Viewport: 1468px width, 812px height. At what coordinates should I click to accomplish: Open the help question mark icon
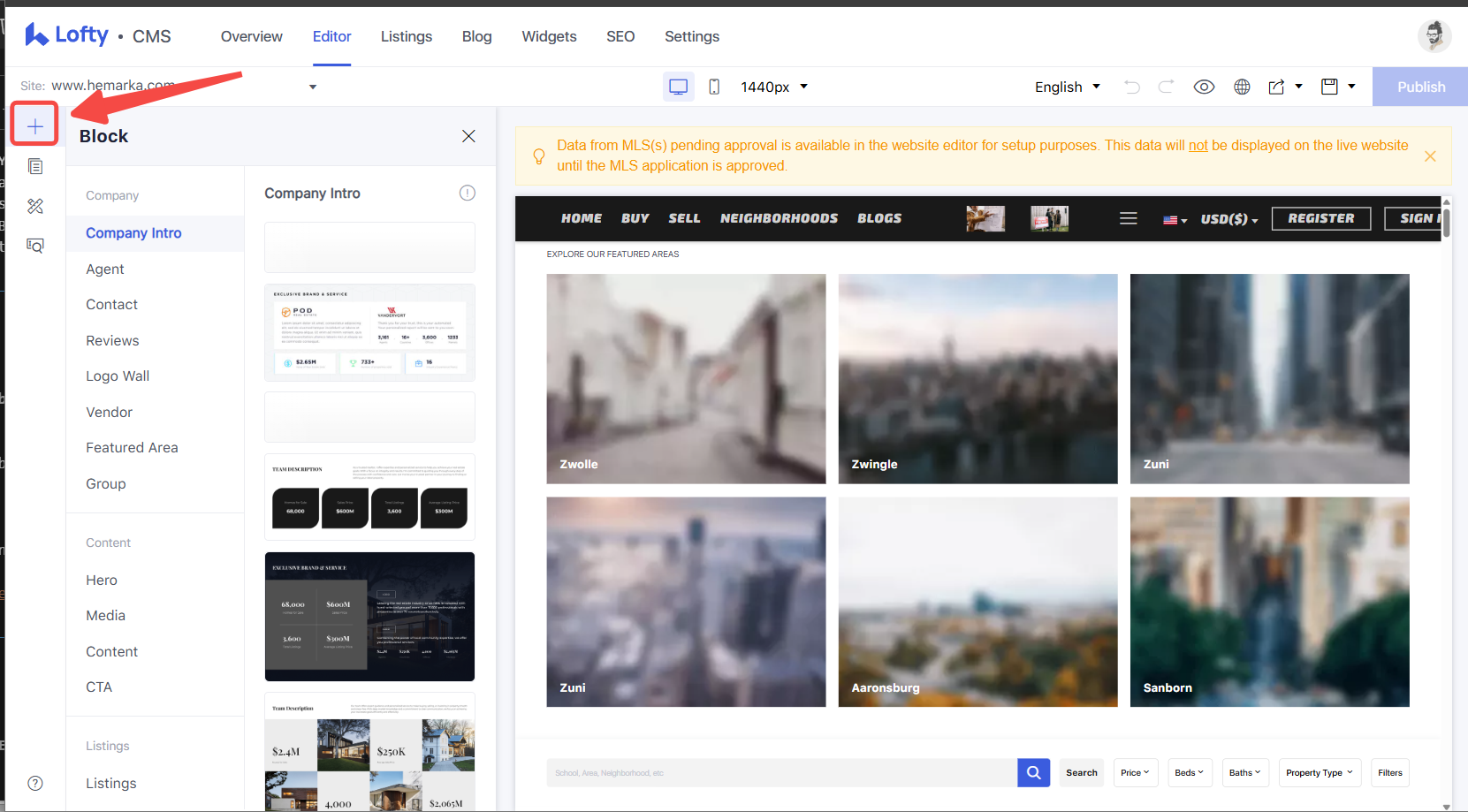35,783
